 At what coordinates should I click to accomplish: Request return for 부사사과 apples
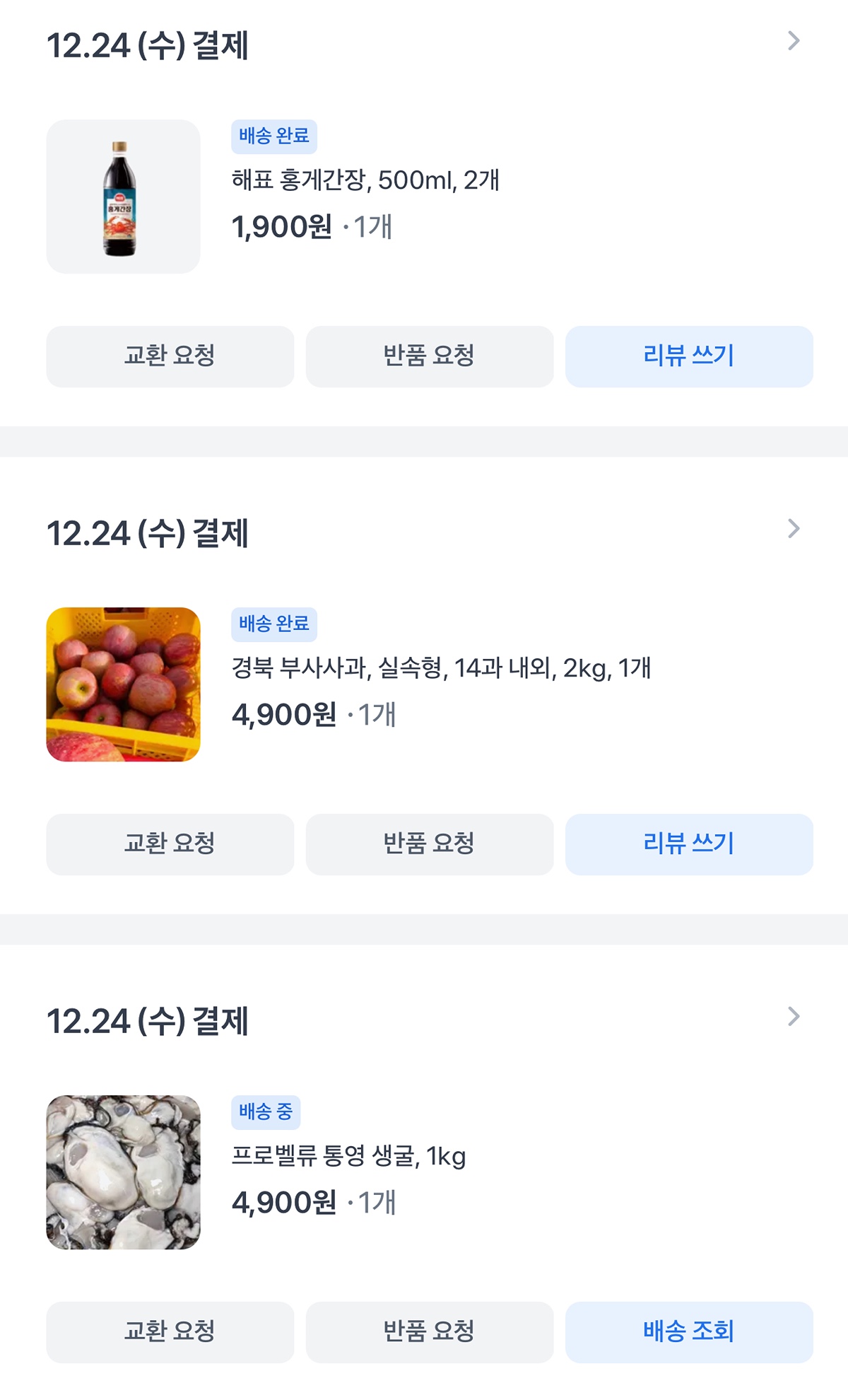point(429,844)
